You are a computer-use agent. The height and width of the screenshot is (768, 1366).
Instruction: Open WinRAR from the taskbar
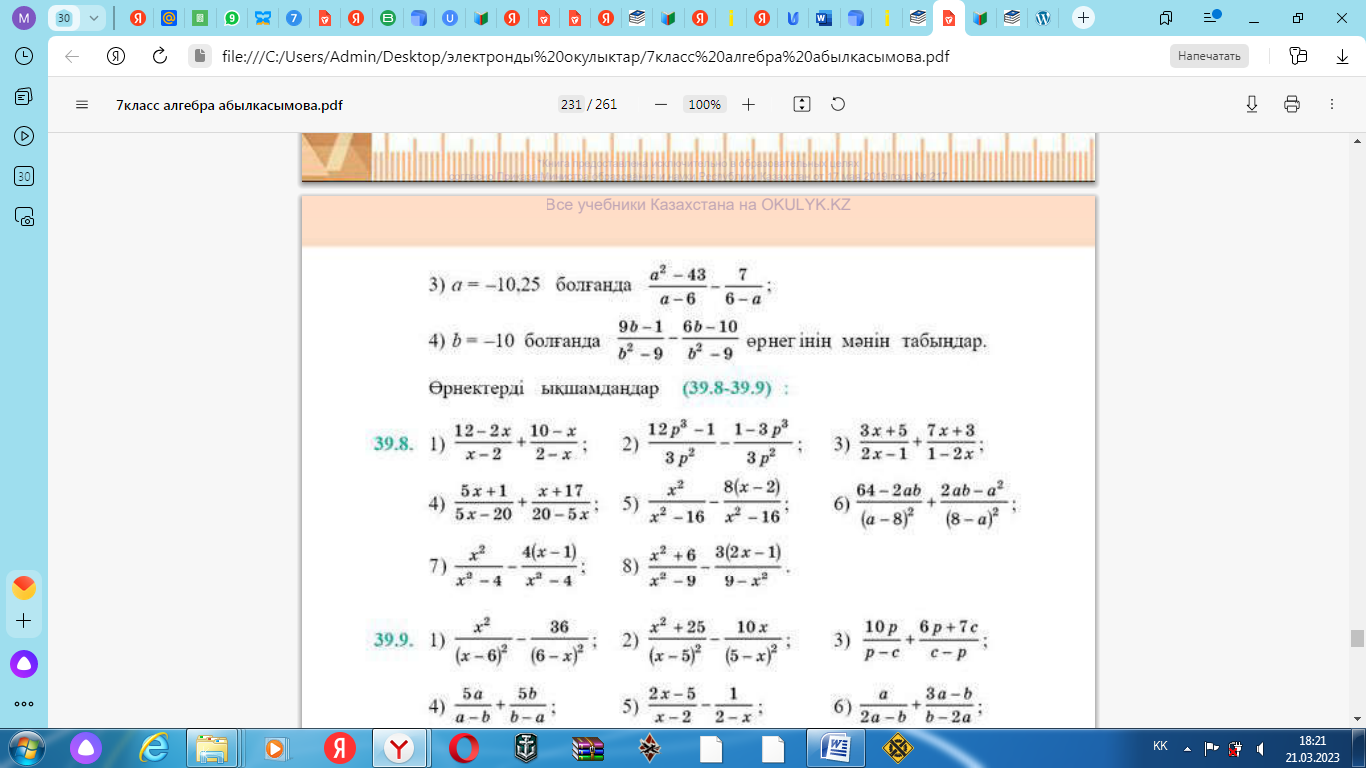[587, 747]
